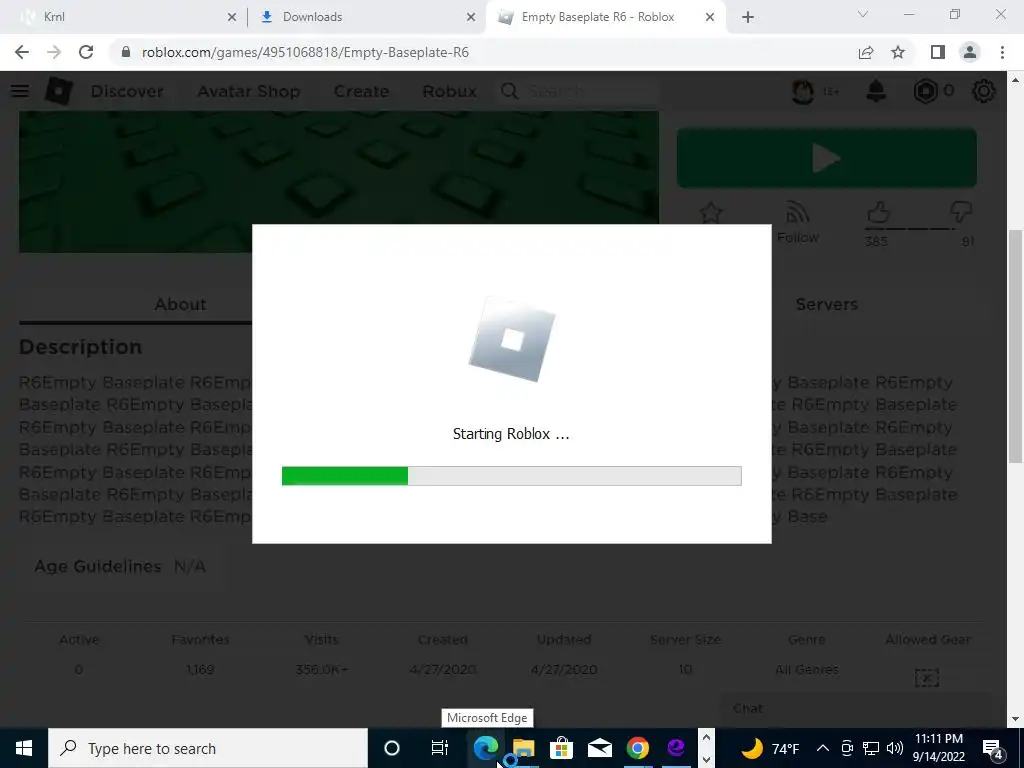Close the Krnl tab
This screenshot has height=768, width=1024.
[x=232, y=18]
